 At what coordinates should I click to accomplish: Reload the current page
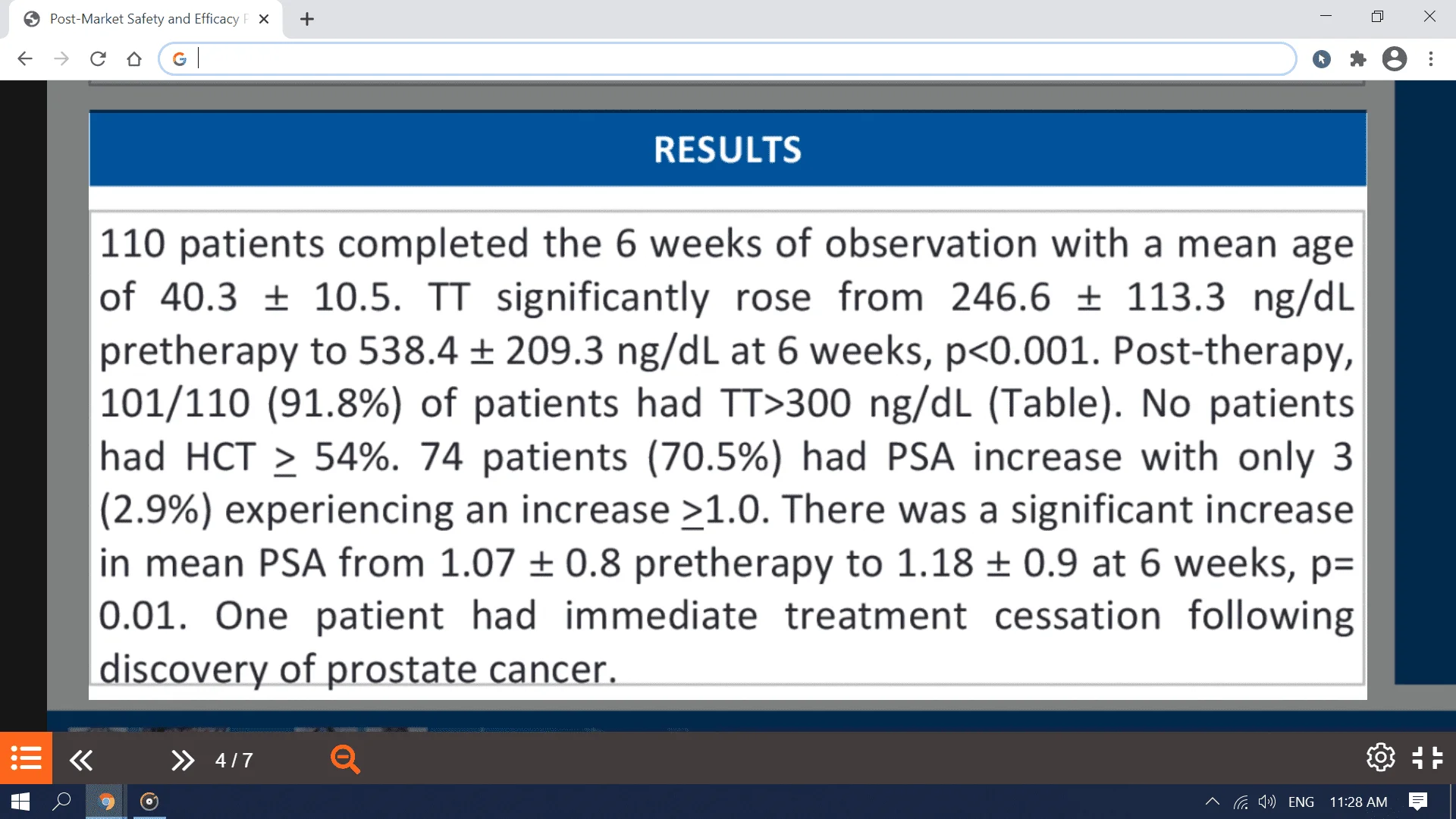(98, 59)
